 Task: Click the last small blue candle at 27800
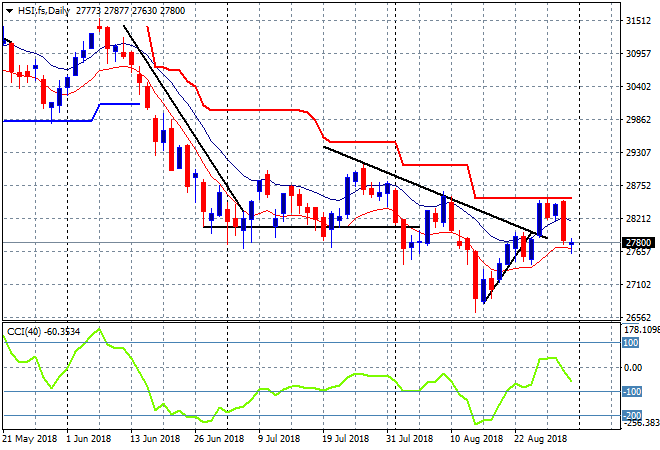point(571,244)
